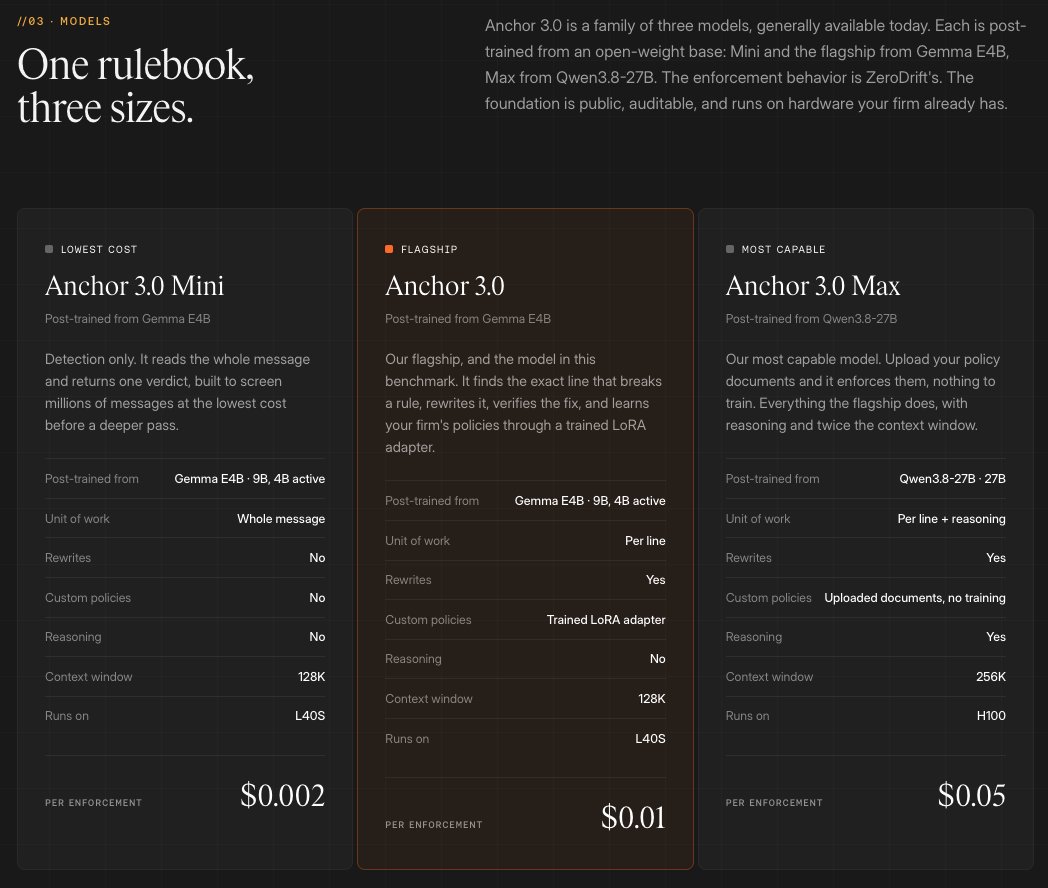Click the 'Per line' value in flagship card
The width and height of the screenshot is (1048, 888).
point(645,541)
